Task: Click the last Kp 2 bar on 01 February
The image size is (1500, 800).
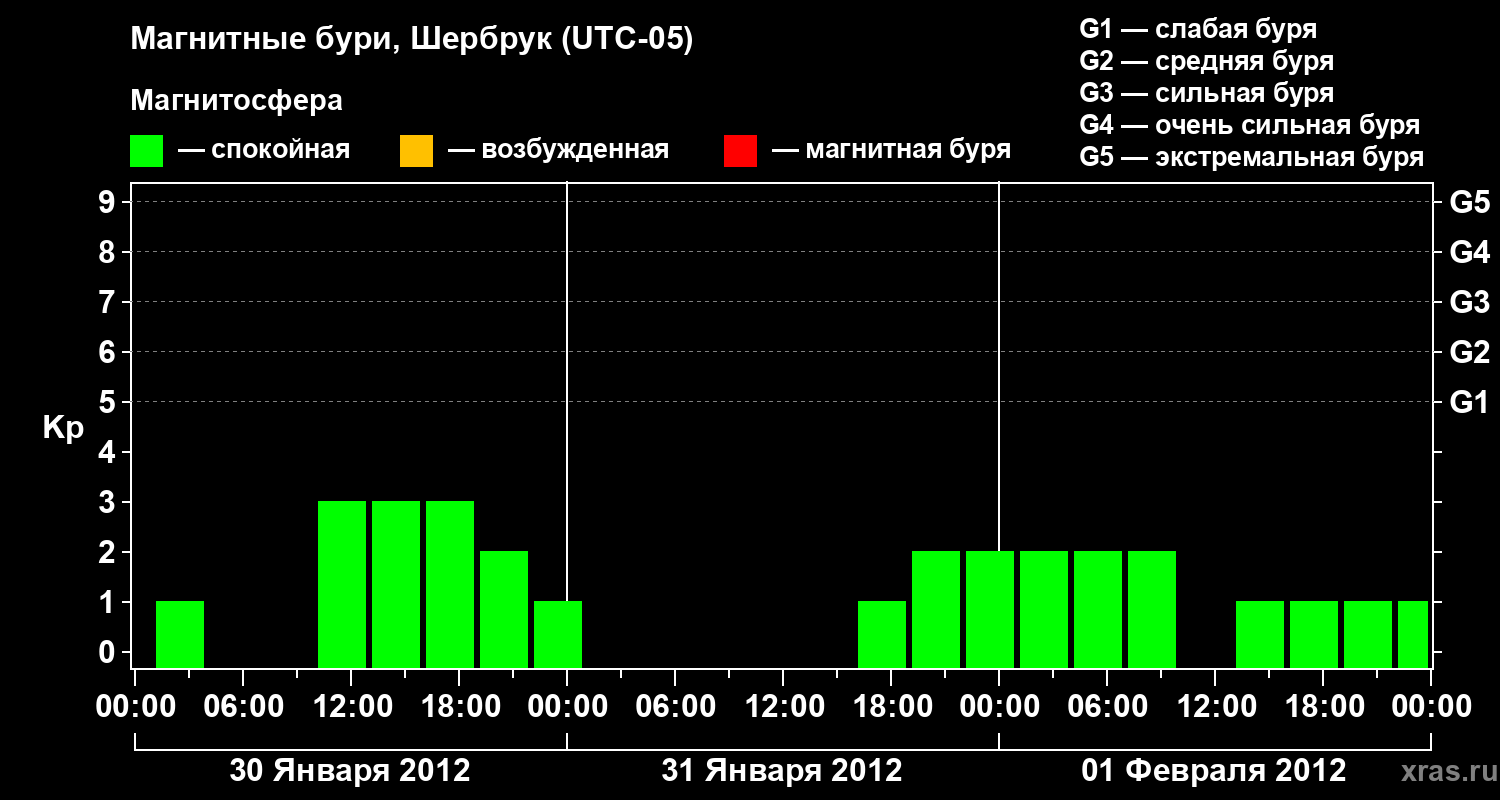Action: tap(1152, 610)
